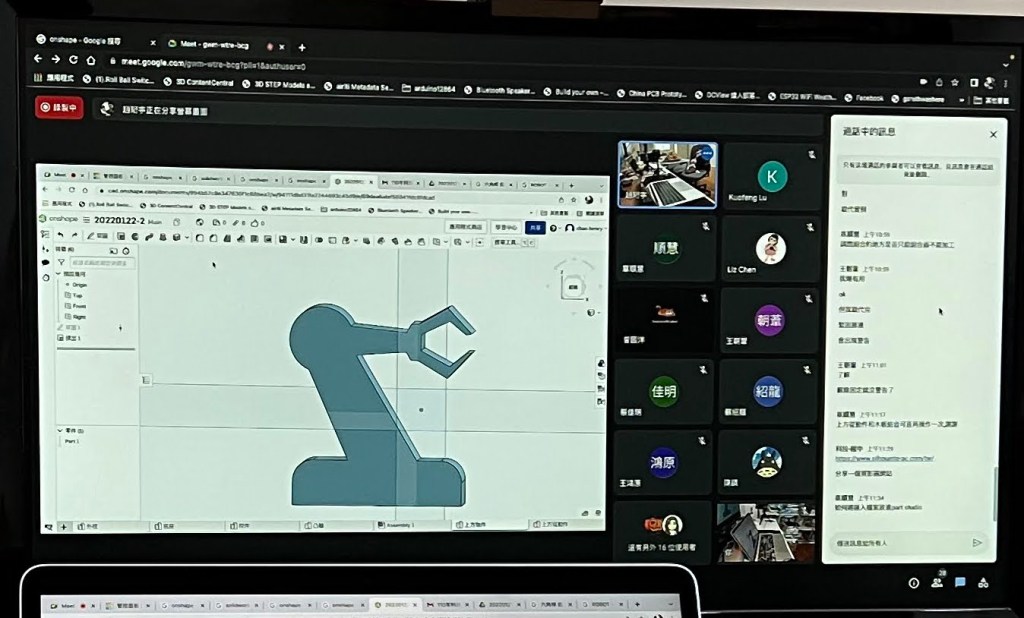Open the 16 other users tile
The width and height of the screenshot is (1024, 618).
[x=663, y=532]
